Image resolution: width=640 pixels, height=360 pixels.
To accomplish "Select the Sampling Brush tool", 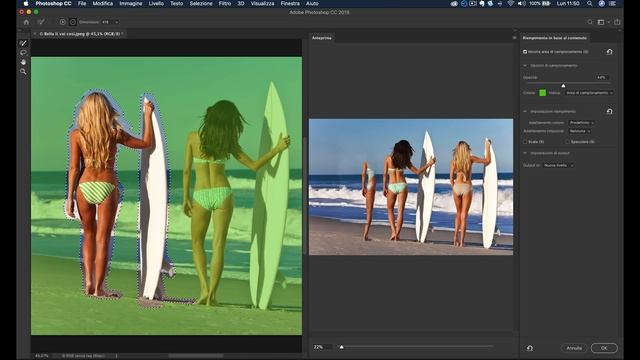I will (x=23, y=43).
